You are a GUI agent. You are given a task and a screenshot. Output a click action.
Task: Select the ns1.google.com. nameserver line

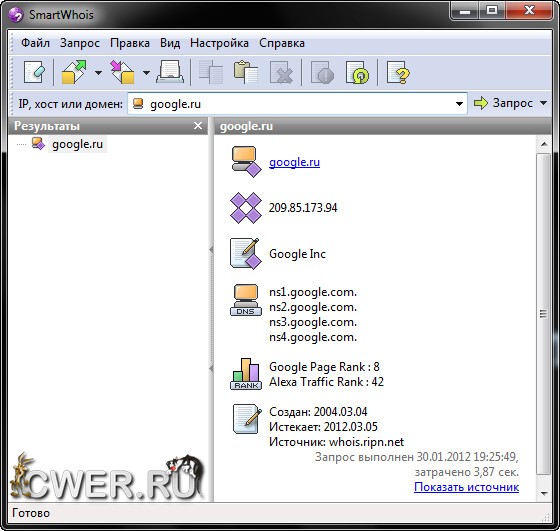pyautogui.click(x=313, y=292)
